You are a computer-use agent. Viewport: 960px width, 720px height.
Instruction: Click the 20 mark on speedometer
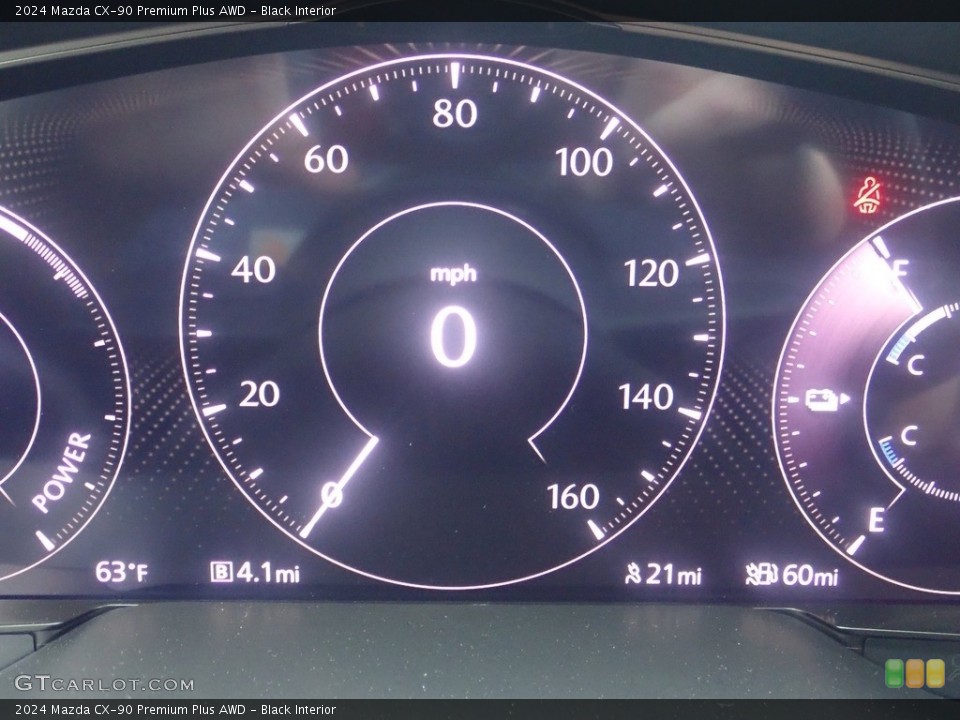(x=259, y=394)
